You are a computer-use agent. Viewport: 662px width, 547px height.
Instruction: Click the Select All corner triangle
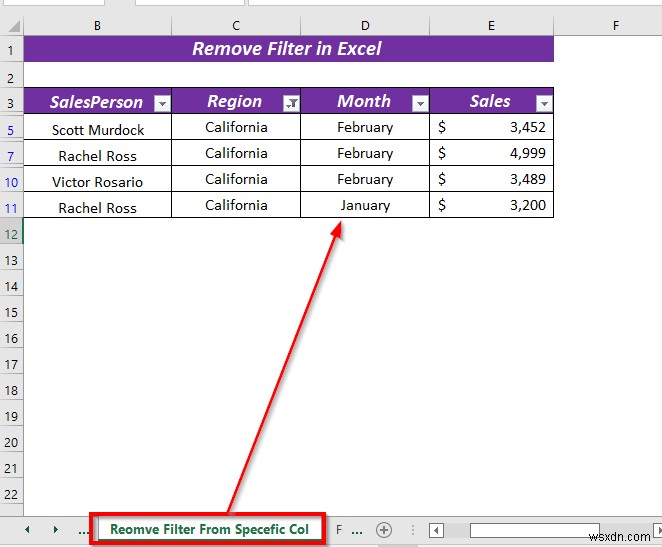[x=14, y=27]
